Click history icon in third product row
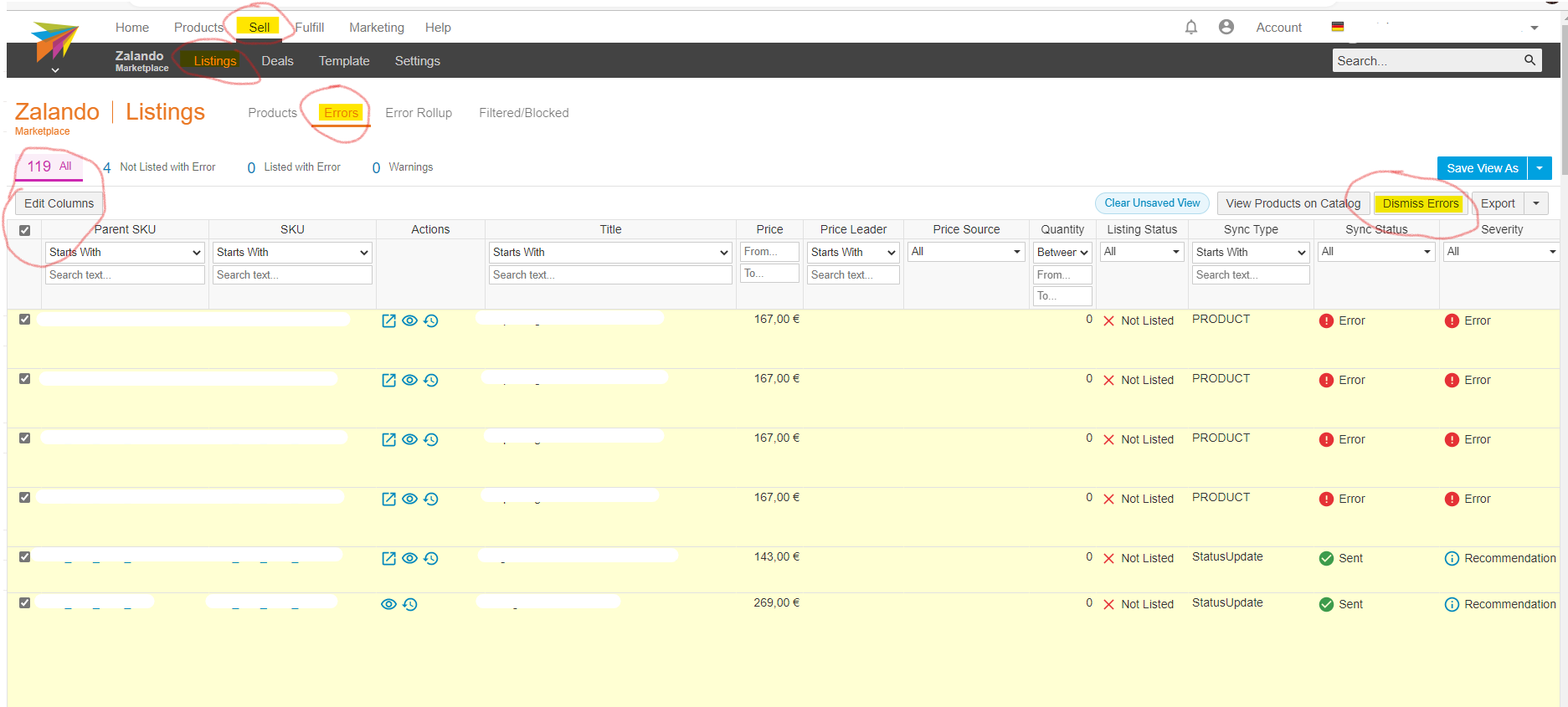1568x707 pixels. pos(431,439)
